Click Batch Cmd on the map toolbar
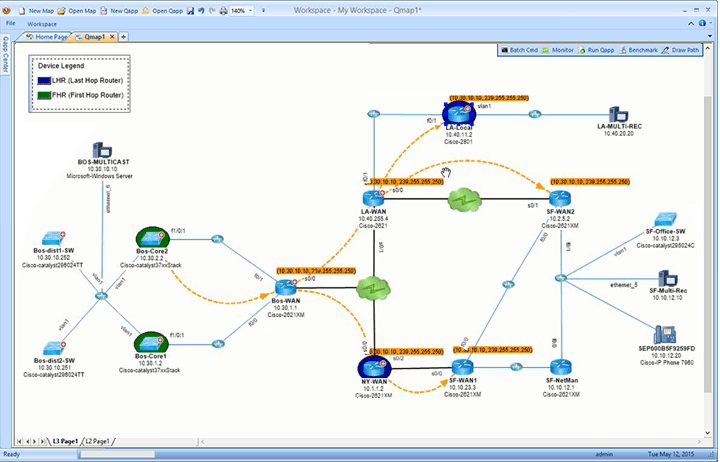Screen dimensions: 720x462 coord(519,50)
